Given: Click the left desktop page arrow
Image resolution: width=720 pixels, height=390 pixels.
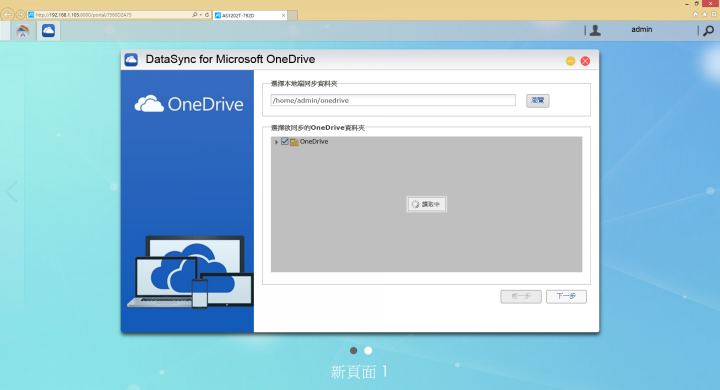Looking at the screenshot, I should [11, 191].
